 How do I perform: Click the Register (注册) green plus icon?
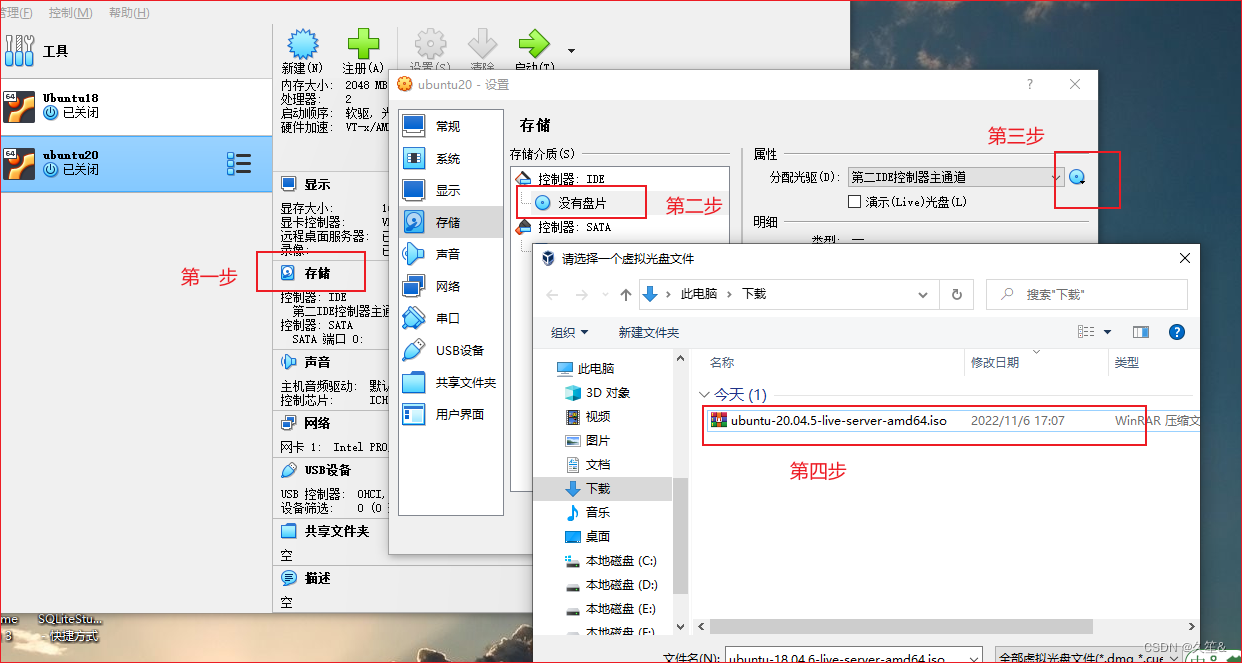click(363, 44)
